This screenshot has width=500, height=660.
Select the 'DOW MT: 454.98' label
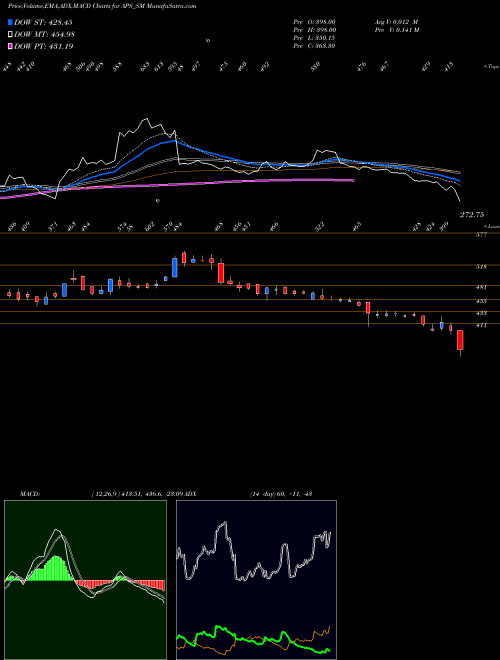(x=44, y=34)
